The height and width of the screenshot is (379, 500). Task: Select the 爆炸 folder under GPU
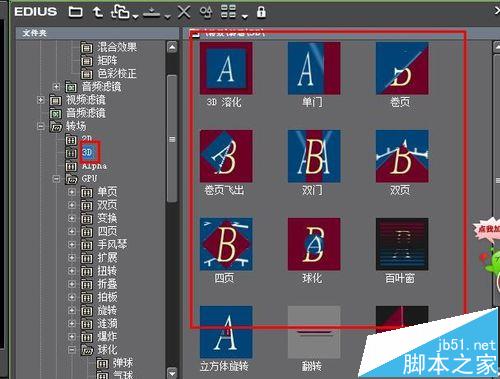(x=107, y=337)
